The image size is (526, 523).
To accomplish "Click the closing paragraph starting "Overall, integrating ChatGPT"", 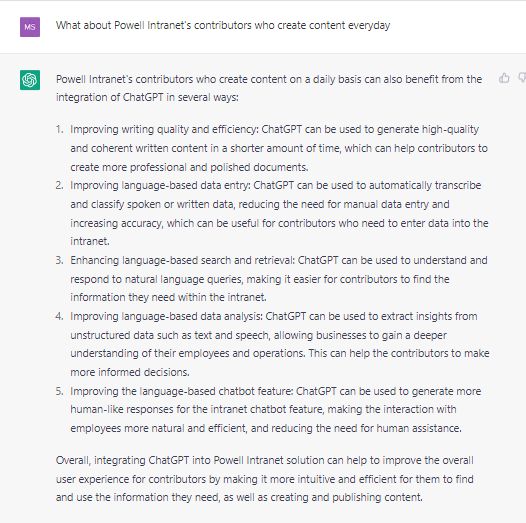I will tap(265, 479).
